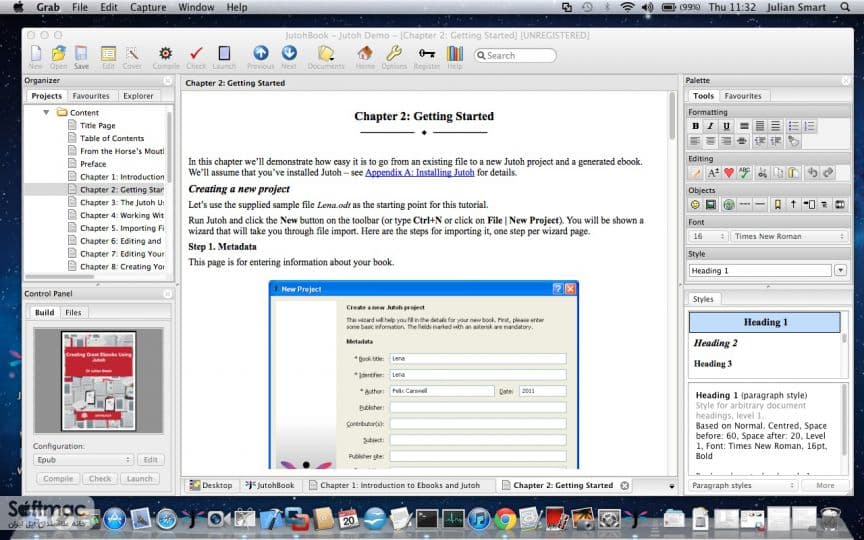Open the Epub configuration dropdown
The image size is (864, 540).
[x=83, y=460]
